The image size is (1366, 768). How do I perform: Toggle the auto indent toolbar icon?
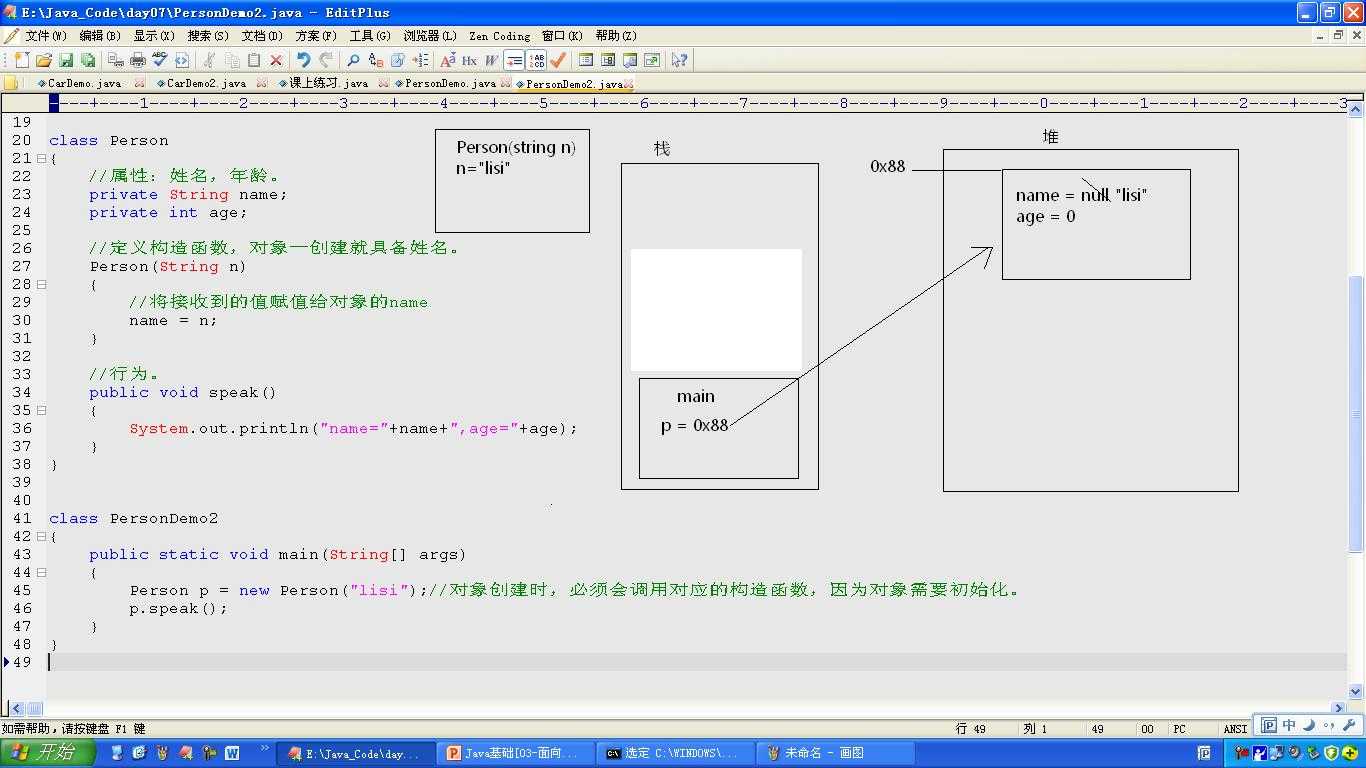pos(514,60)
